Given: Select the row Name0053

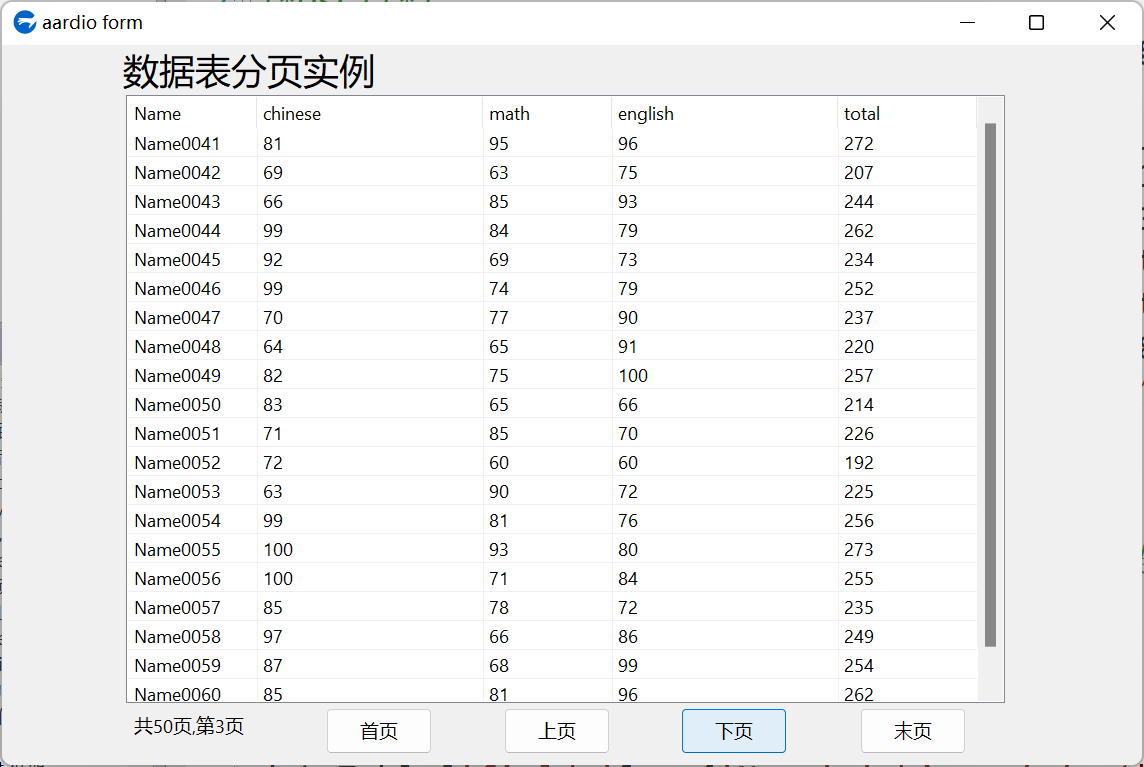Looking at the screenshot, I should [552, 492].
